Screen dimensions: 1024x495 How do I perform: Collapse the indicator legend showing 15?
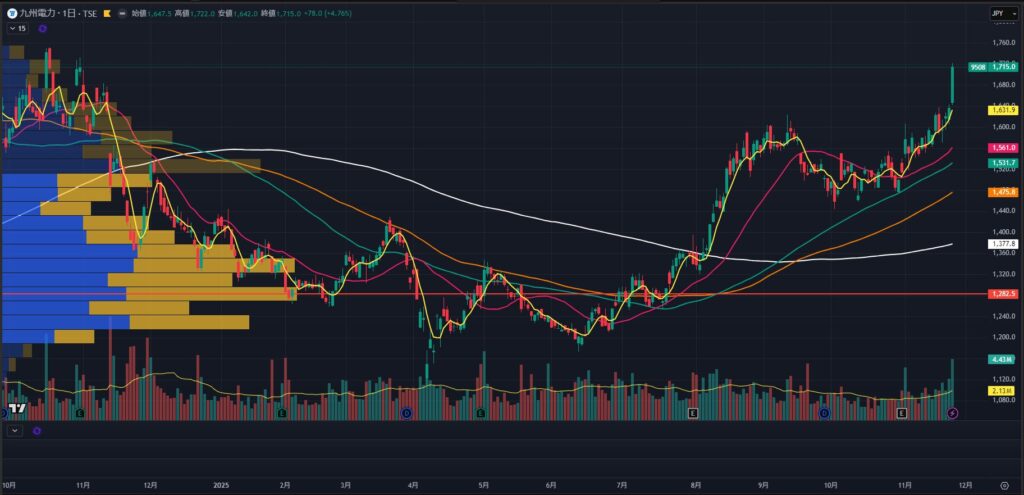click(x=17, y=28)
